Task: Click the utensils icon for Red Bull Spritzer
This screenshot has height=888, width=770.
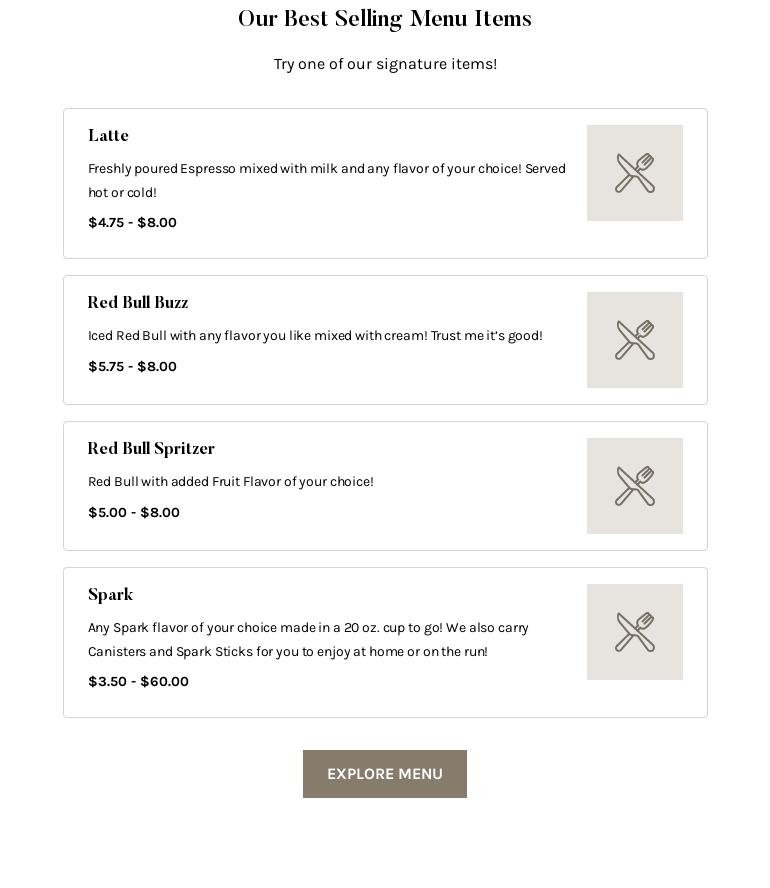Action: click(635, 486)
